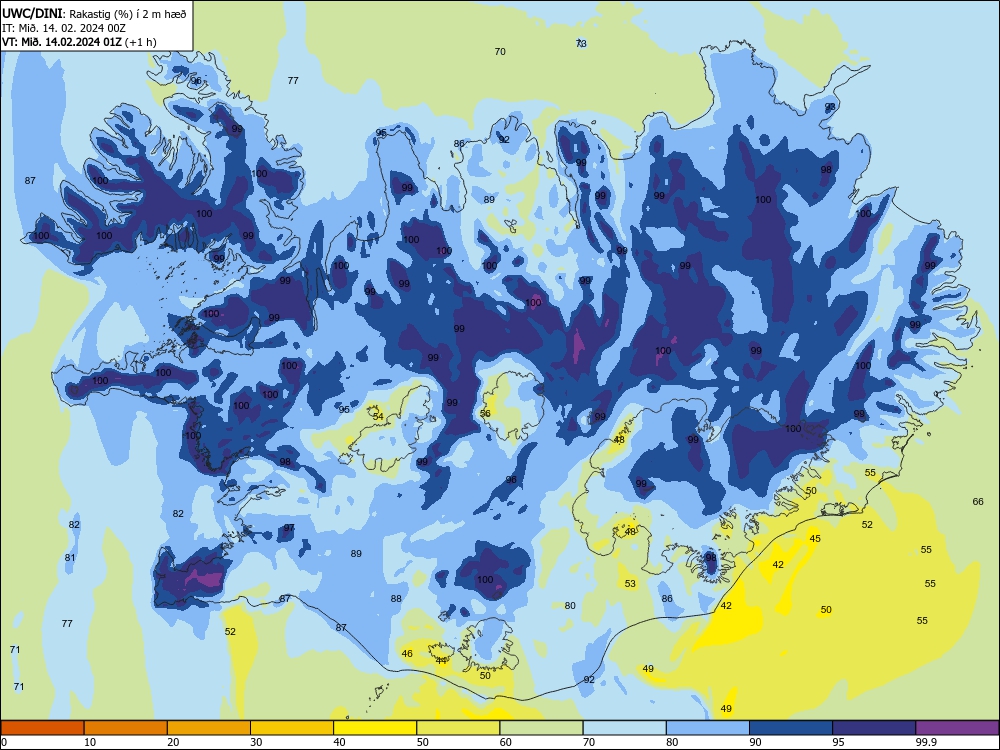Screen dimensions: 1000x750
Task: Click the legend label "30"
Action: (x=256, y=742)
